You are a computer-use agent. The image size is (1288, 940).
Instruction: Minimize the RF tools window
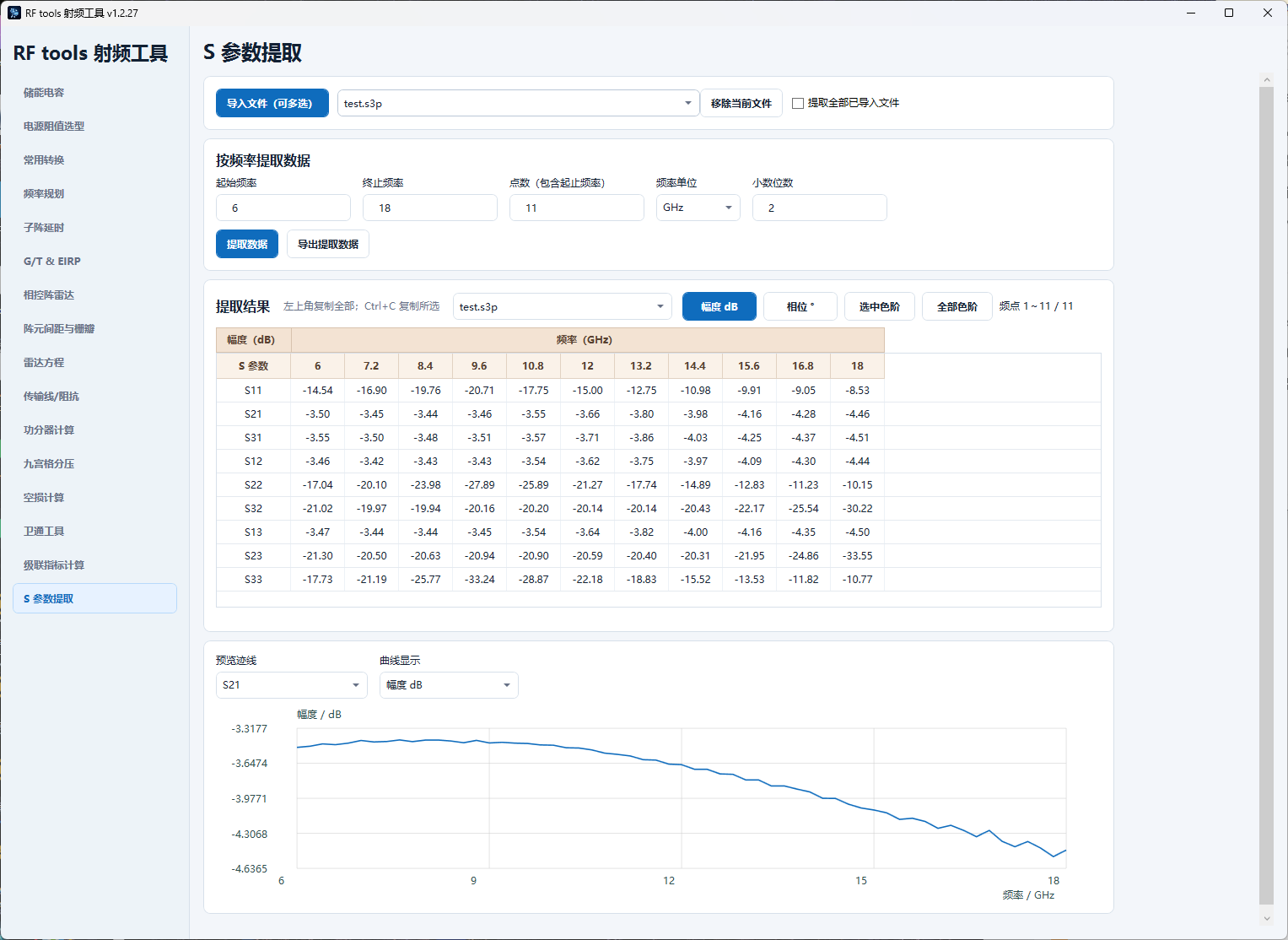[x=1192, y=13]
